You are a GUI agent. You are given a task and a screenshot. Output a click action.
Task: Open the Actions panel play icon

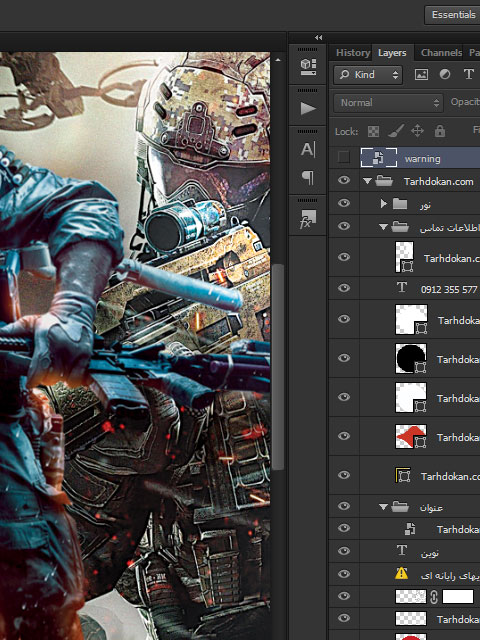(308, 109)
